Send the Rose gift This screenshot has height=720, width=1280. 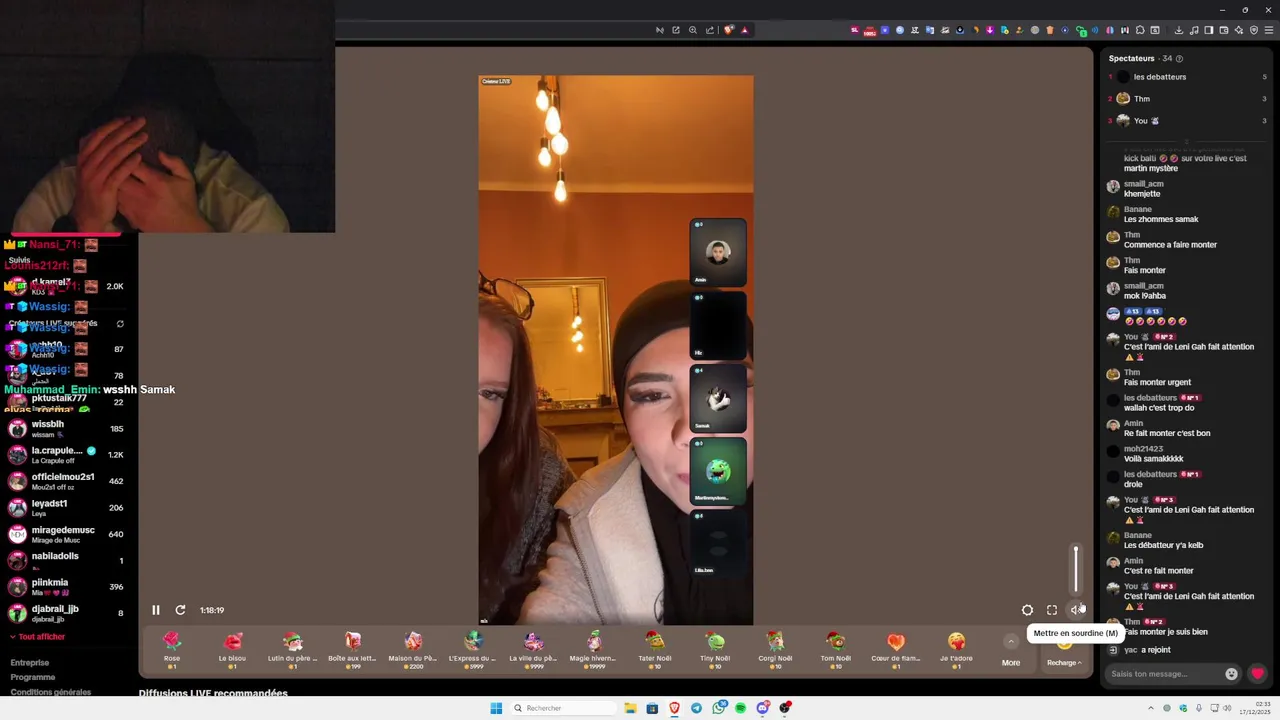click(x=172, y=649)
